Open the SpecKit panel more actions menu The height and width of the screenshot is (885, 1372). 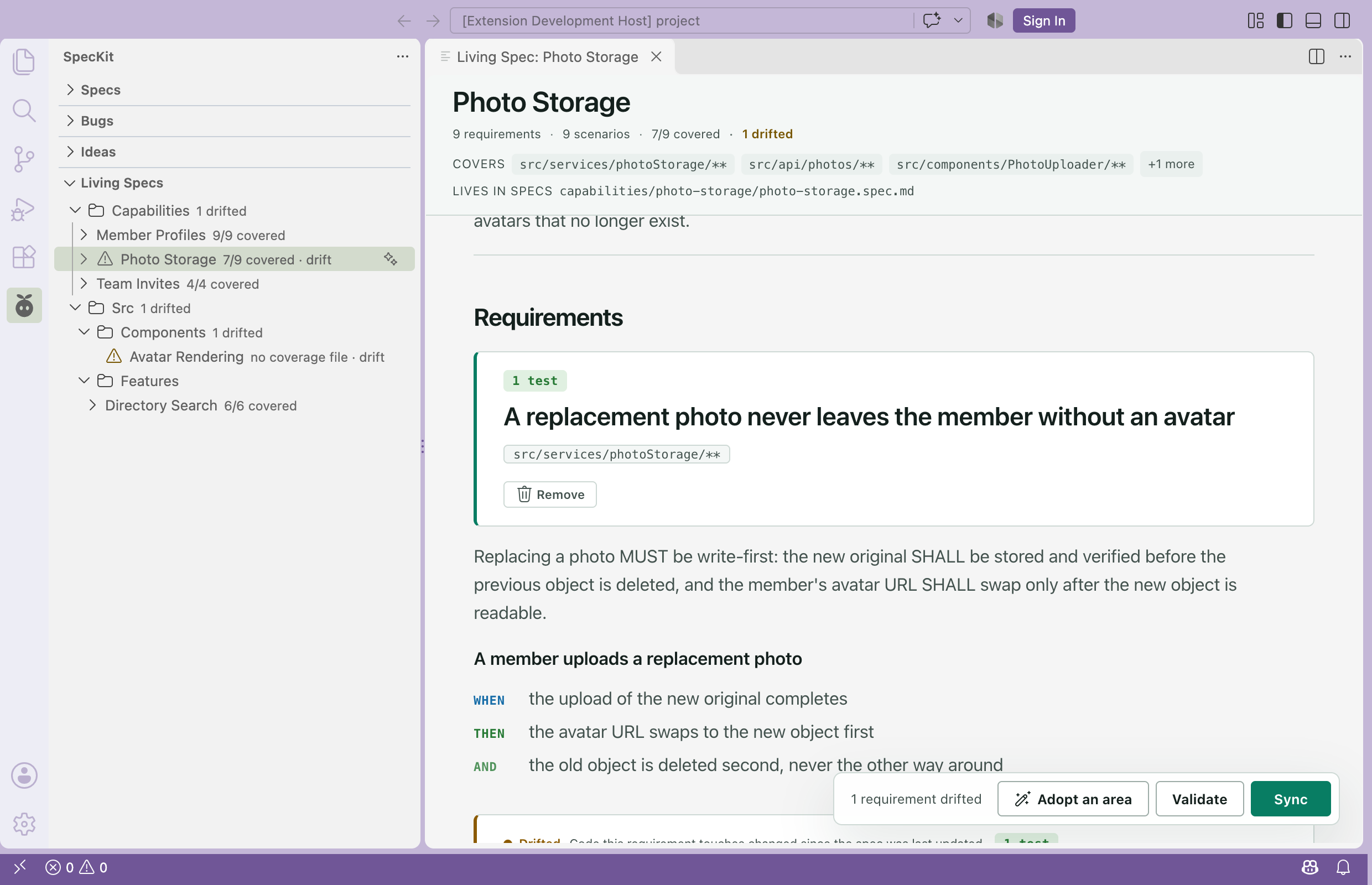point(402,56)
